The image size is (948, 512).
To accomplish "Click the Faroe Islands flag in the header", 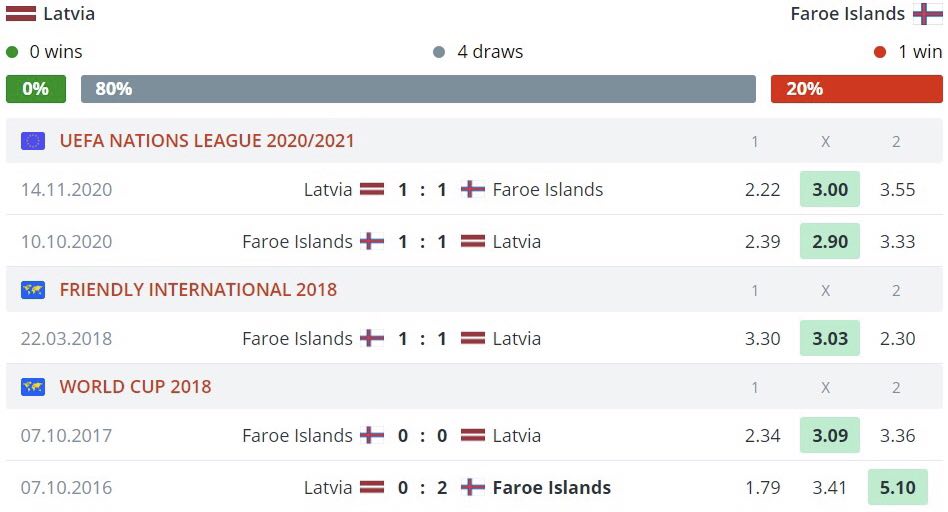I will pyautogui.click(x=927, y=14).
